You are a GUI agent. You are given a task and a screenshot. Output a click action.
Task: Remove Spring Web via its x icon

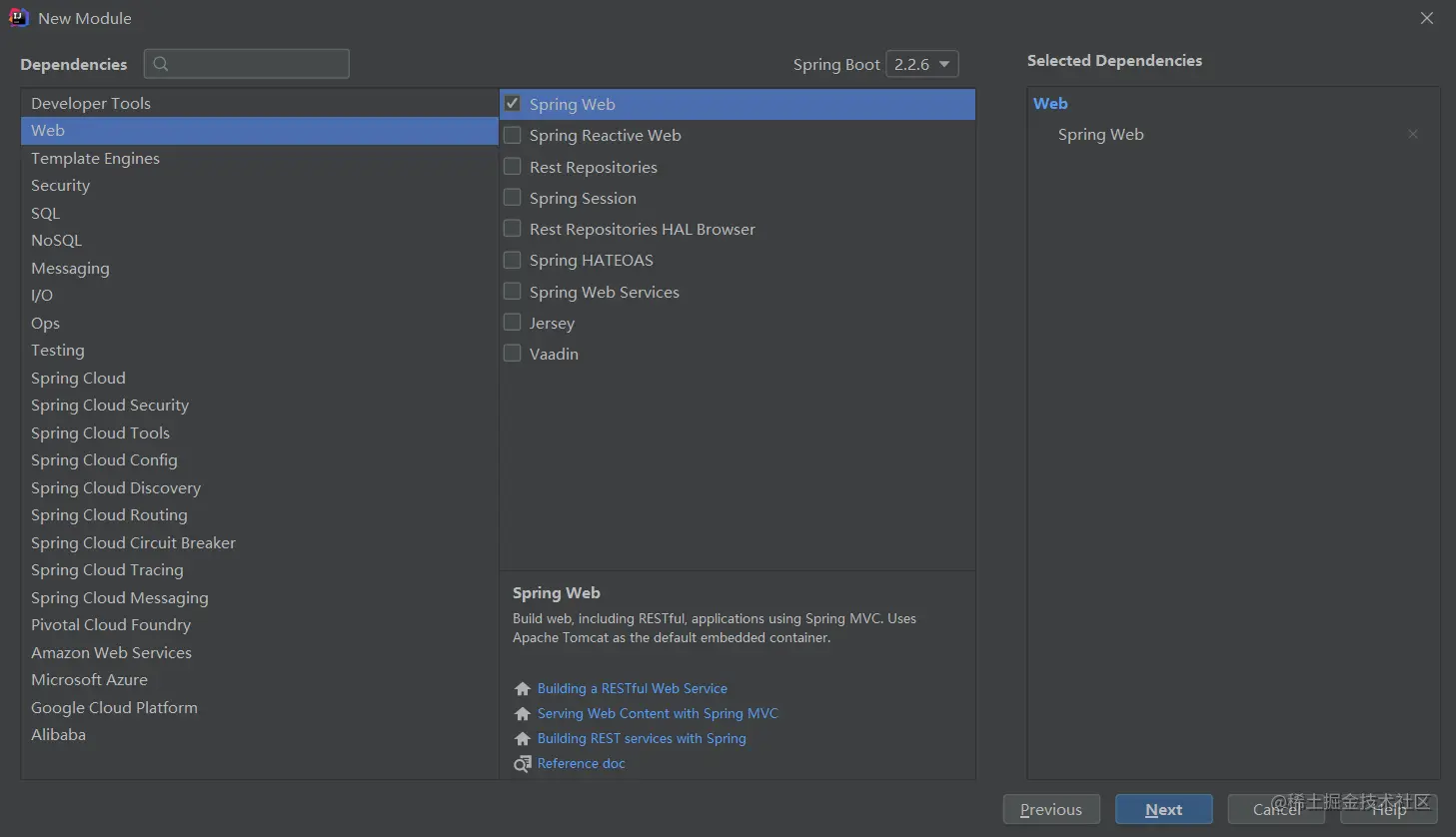(1413, 134)
